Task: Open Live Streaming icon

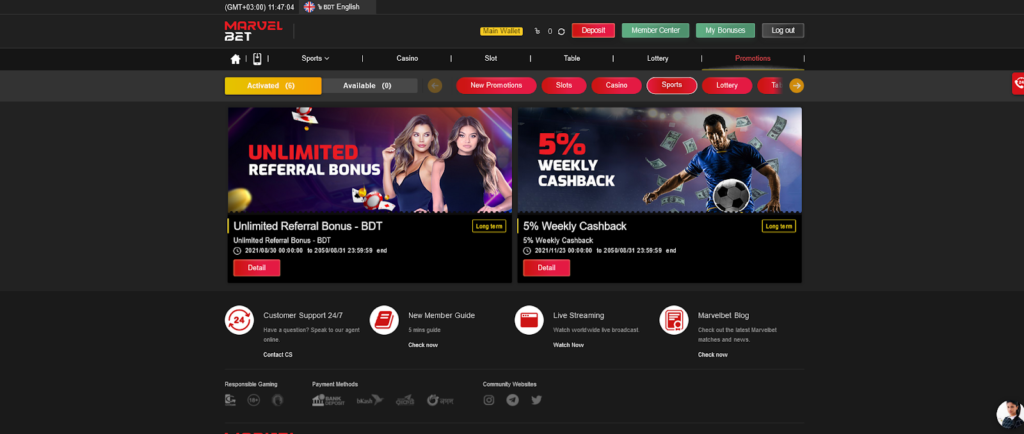Action: (x=529, y=320)
